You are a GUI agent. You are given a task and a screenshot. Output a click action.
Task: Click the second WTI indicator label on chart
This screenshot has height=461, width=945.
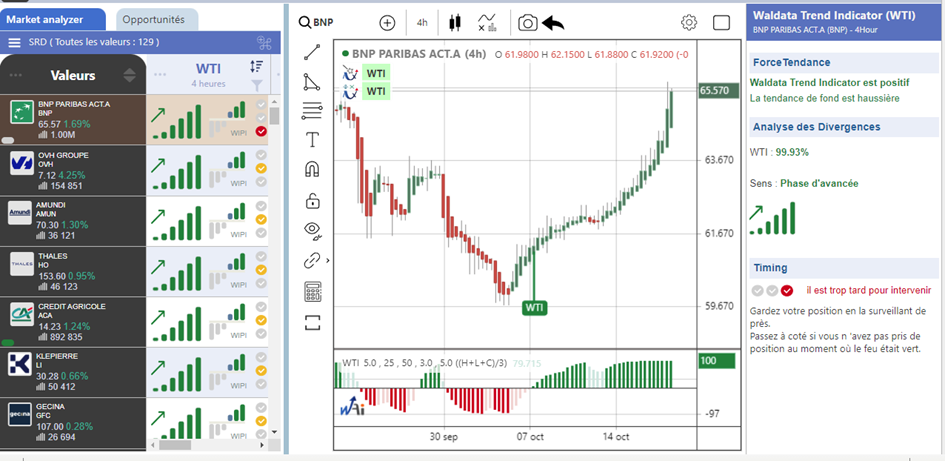pyautogui.click(x=376, y=92)
